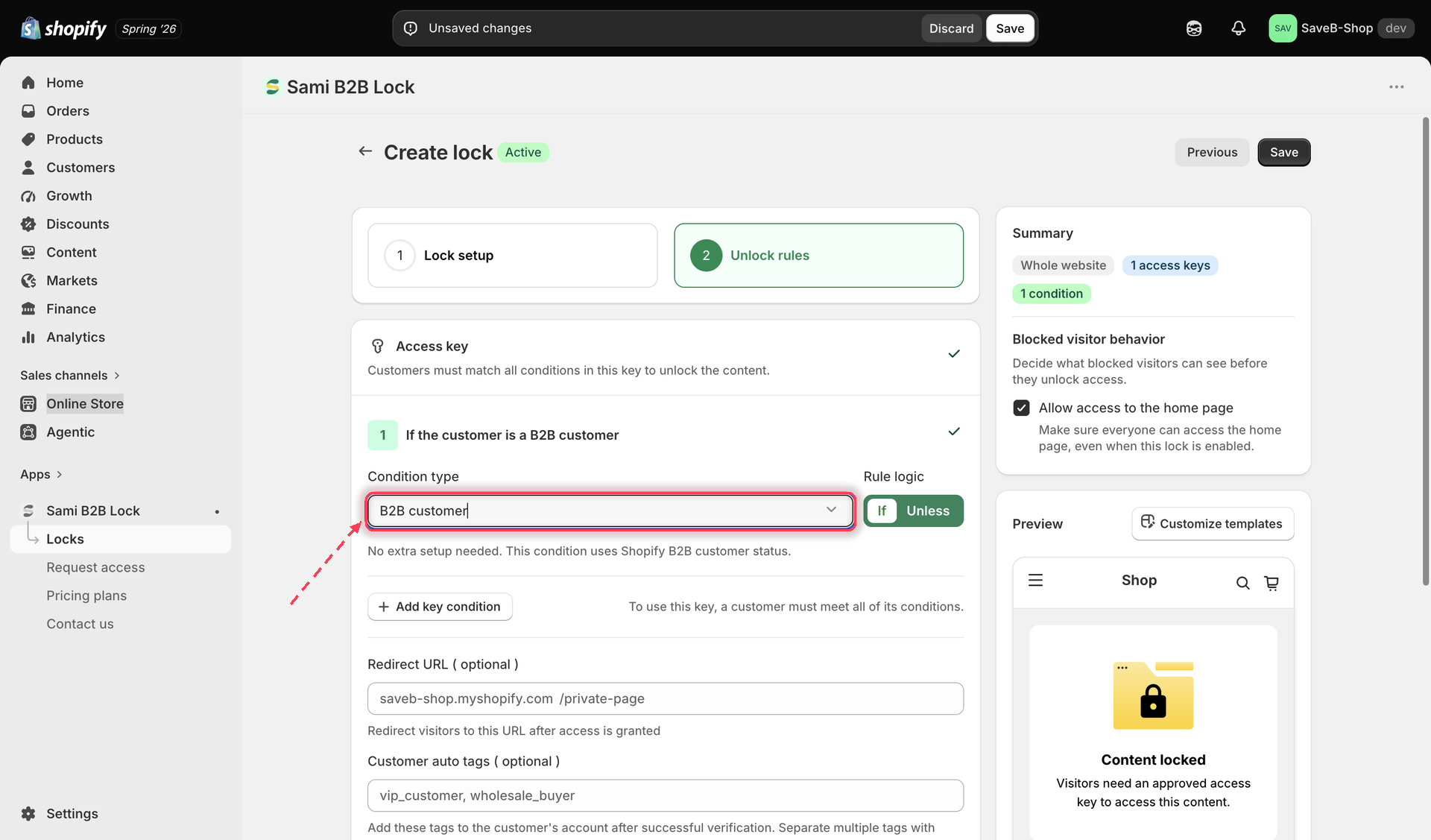
Task: Go back using the Create lock arrow
Action: click(365, 151)
